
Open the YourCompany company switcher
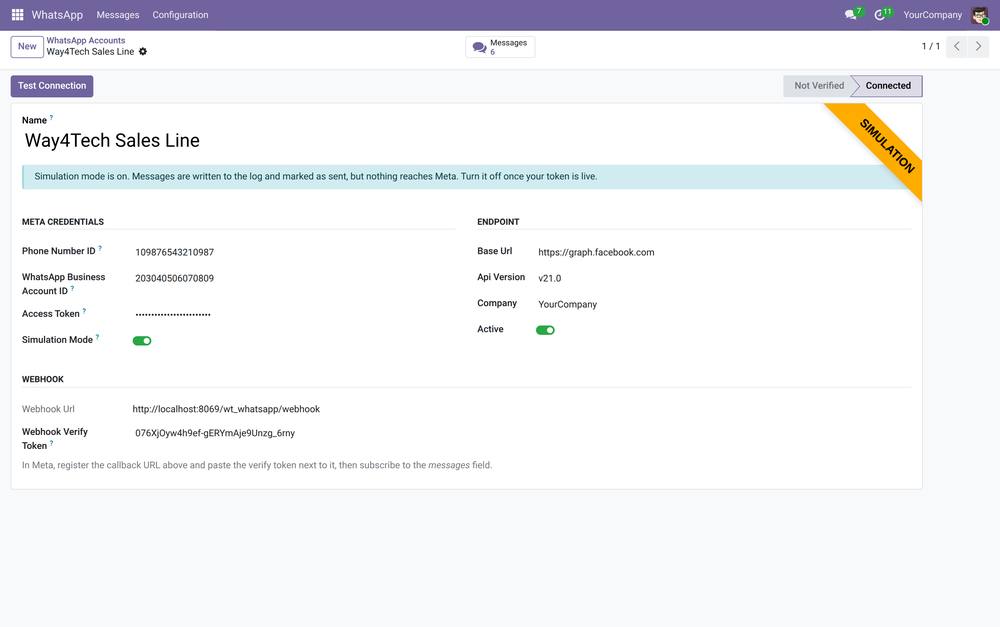pyautogui.click(x=932, y=15)
